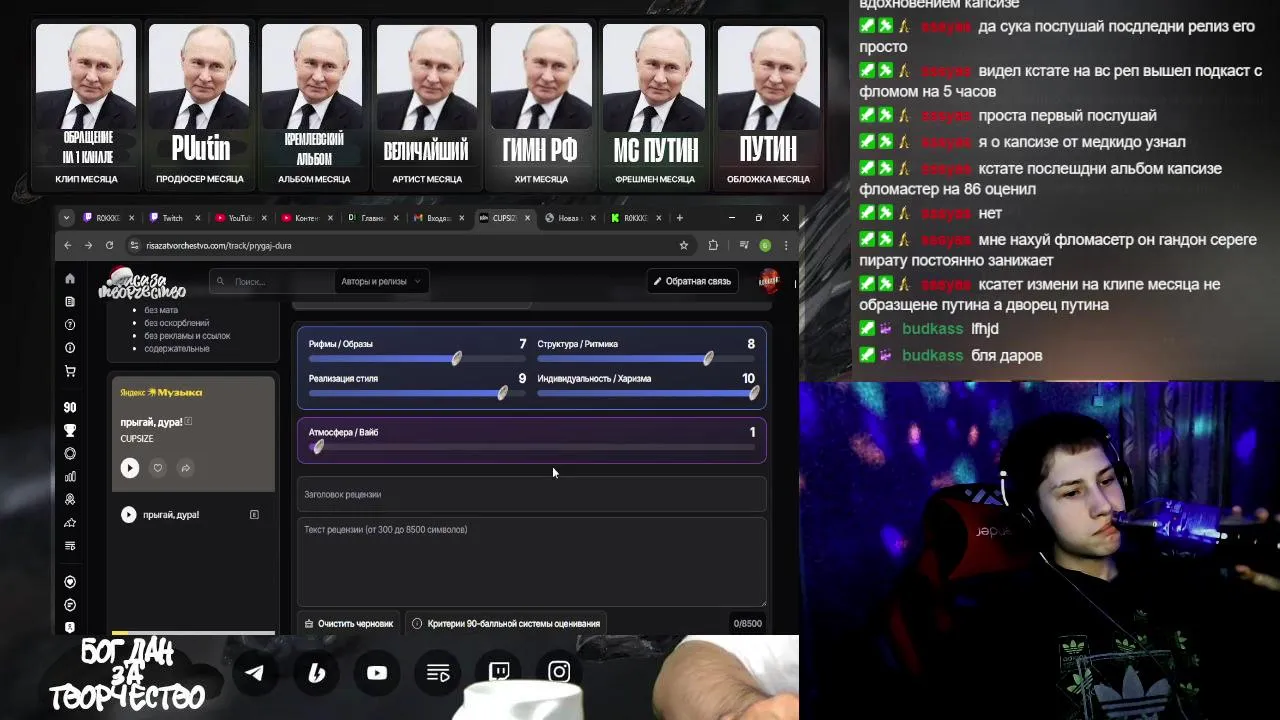Open the shopping cart sidebar icon
This screenshot has width=1280, height=720.
tap(70, 371)
